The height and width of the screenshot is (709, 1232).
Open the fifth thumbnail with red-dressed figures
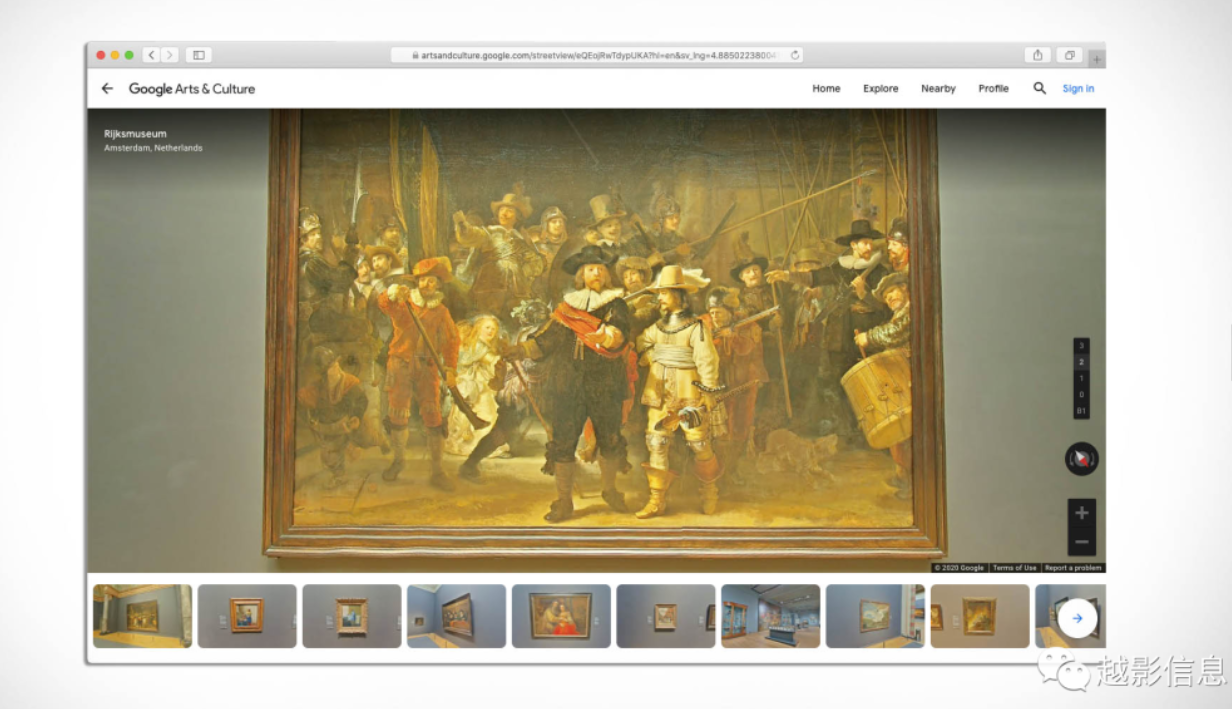[561, 616]
